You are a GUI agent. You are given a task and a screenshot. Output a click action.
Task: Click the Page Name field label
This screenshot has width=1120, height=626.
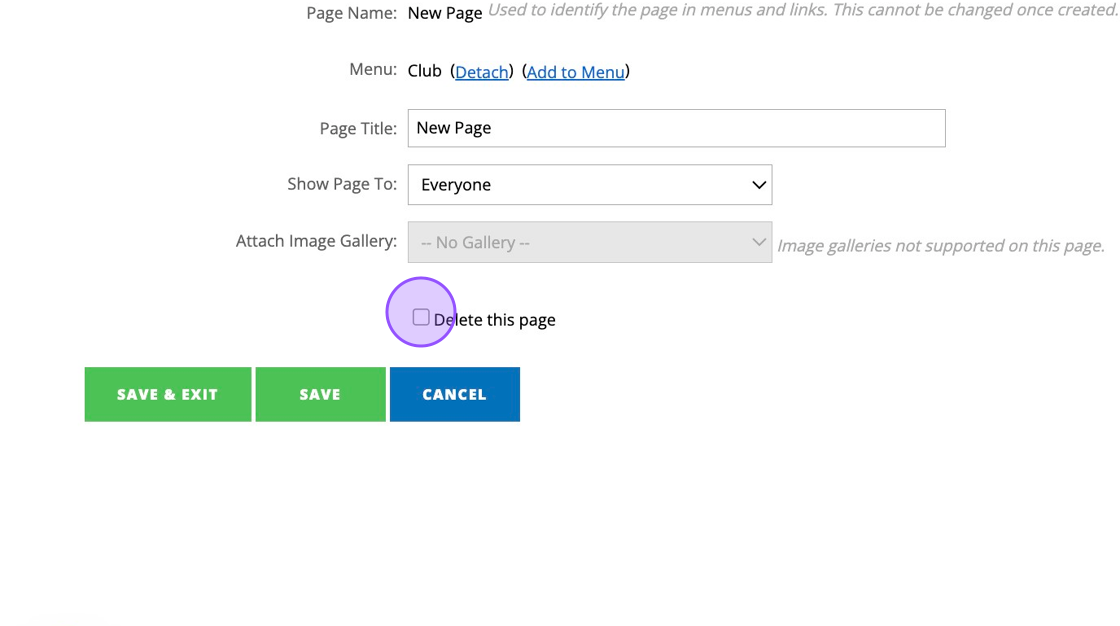click(351, 13)
